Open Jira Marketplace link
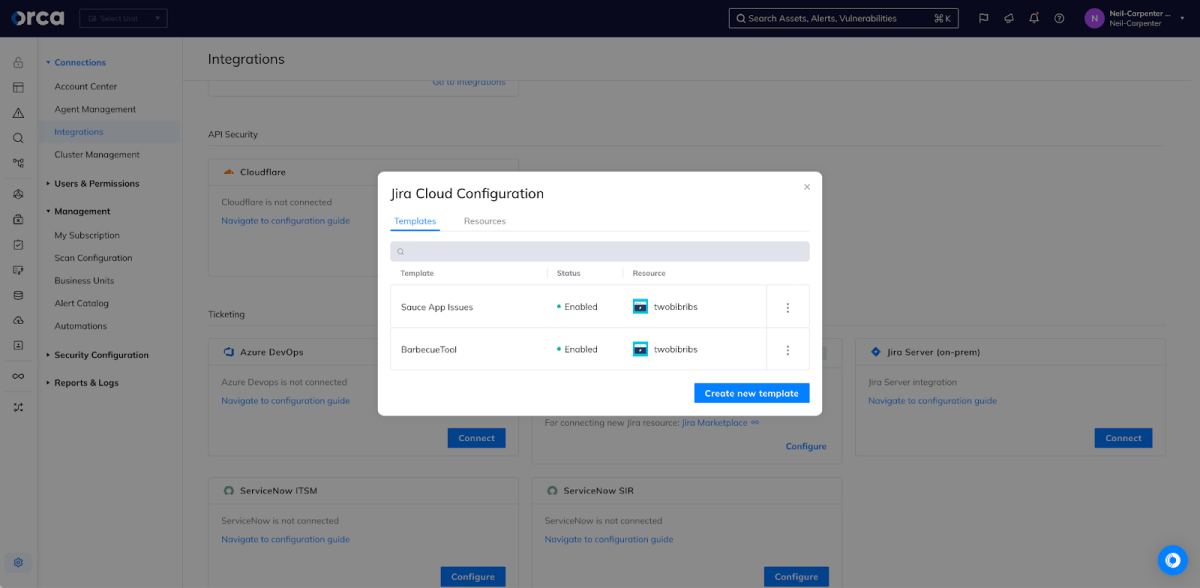This screenshot has height=588, width=1200. [x=715, y=423]
